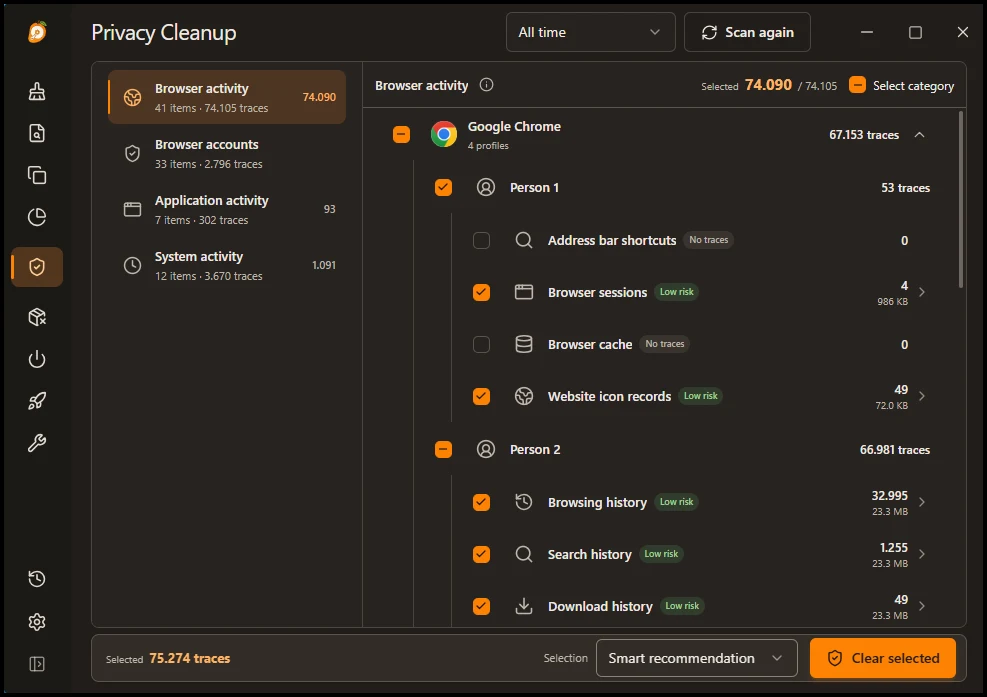Toggle the Google Chrome checkbox

(x=402, y=134)
